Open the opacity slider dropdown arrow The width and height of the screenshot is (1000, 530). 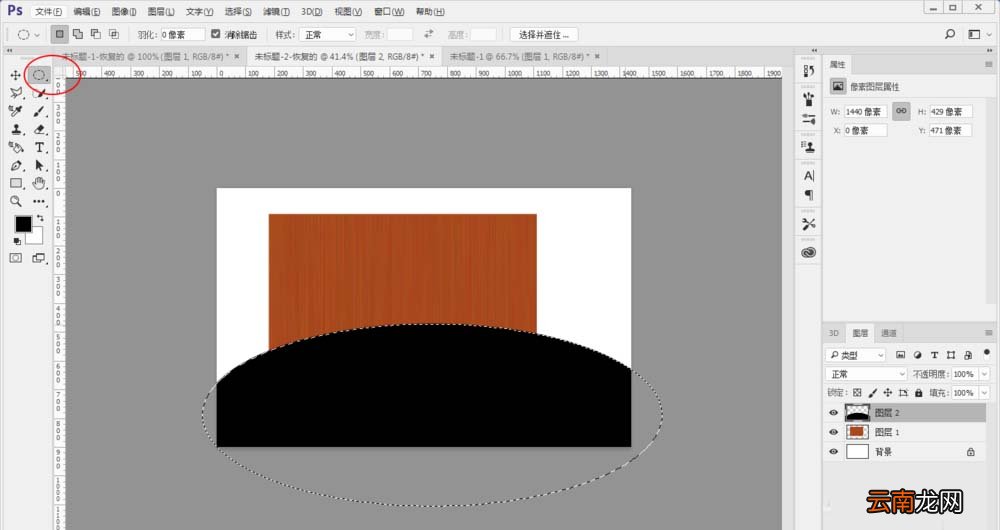tap(985, 374)
